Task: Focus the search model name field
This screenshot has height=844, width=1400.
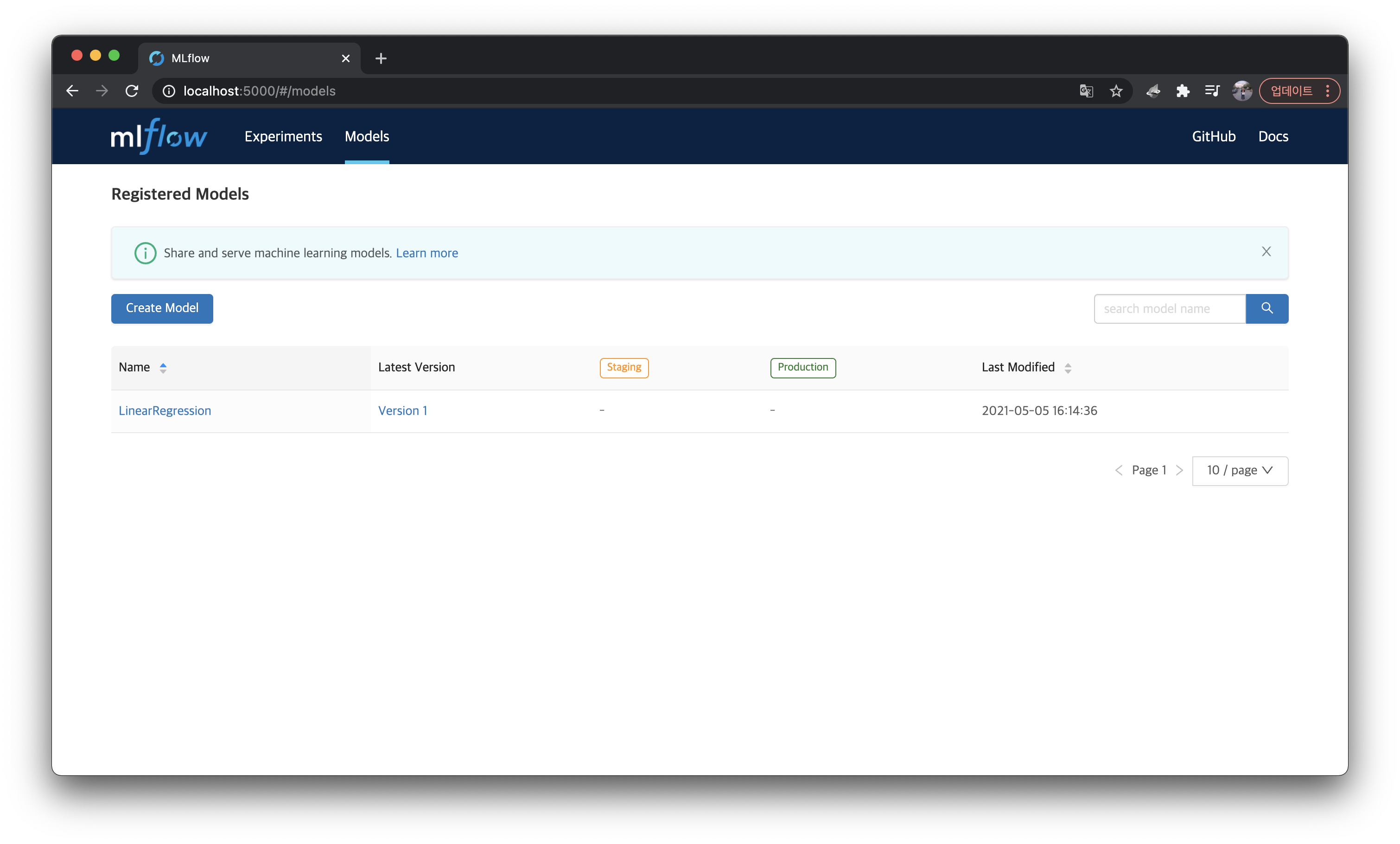Action: (1169, 308)
